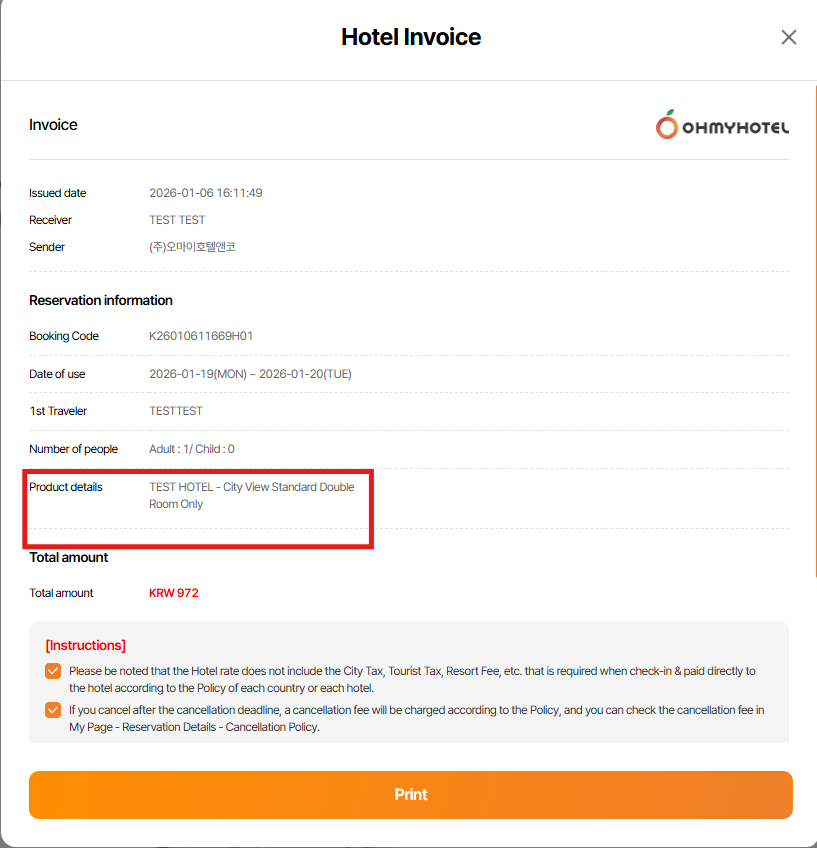817x848 pixels.
Task: Click the Hotel Invoice title
Action: click(411, 38)
